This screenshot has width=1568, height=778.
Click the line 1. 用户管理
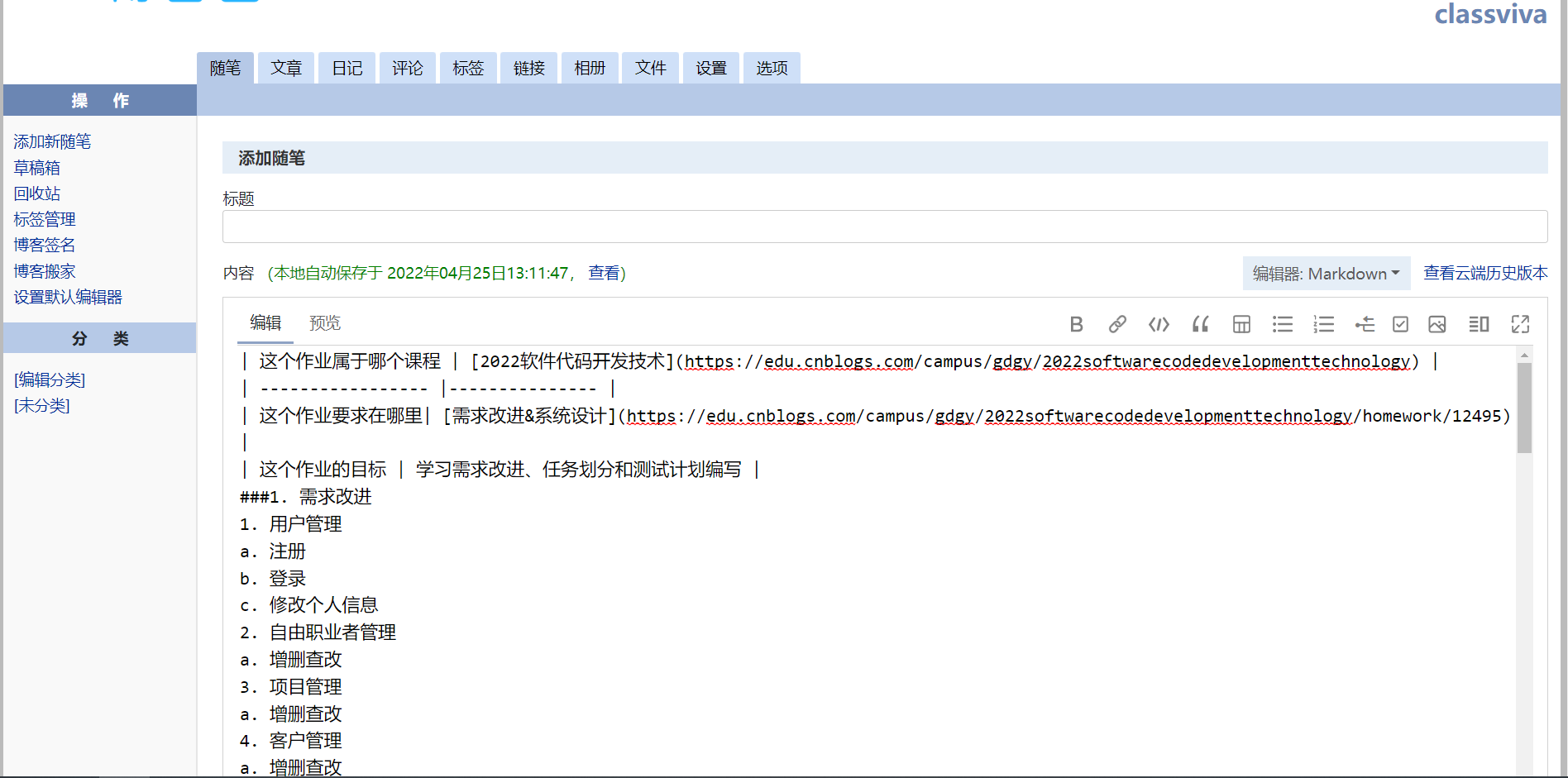[x=291, y=524]
